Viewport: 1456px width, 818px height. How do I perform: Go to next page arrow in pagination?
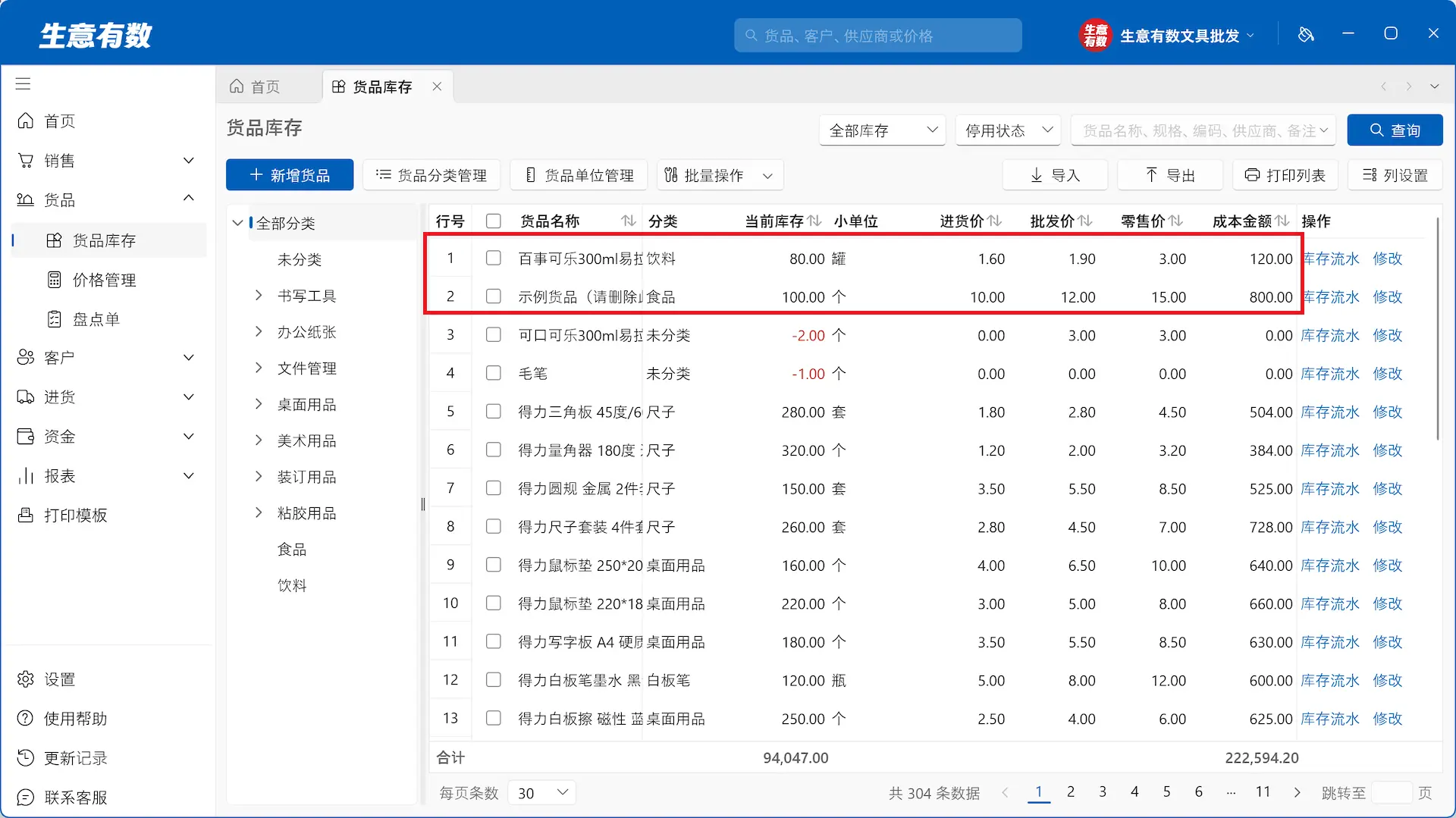1297,792
